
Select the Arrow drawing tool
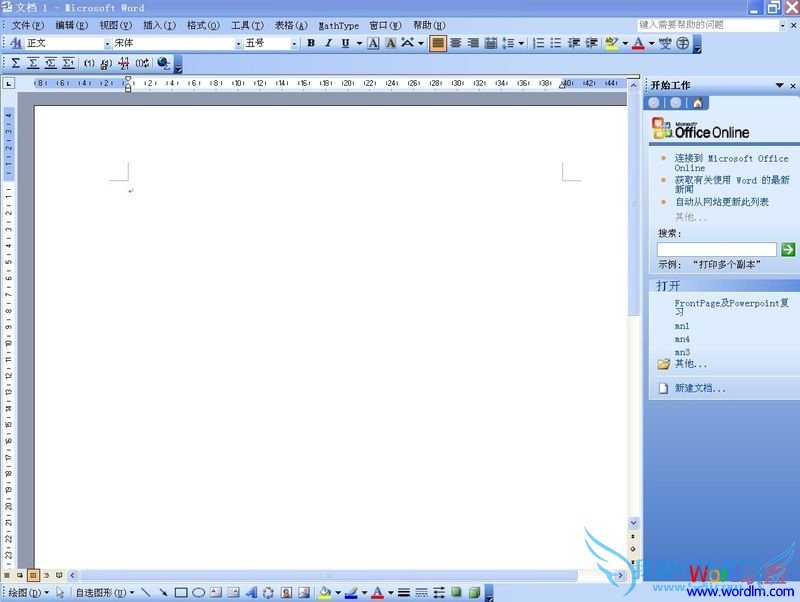click(163, 592)
